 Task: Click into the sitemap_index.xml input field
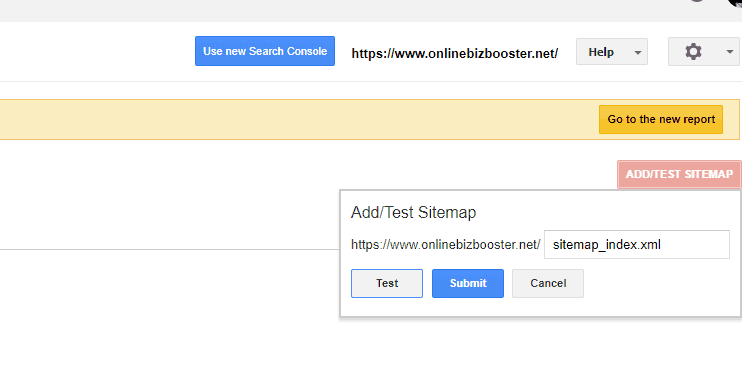pyautogui.click(x=636, y=245)
